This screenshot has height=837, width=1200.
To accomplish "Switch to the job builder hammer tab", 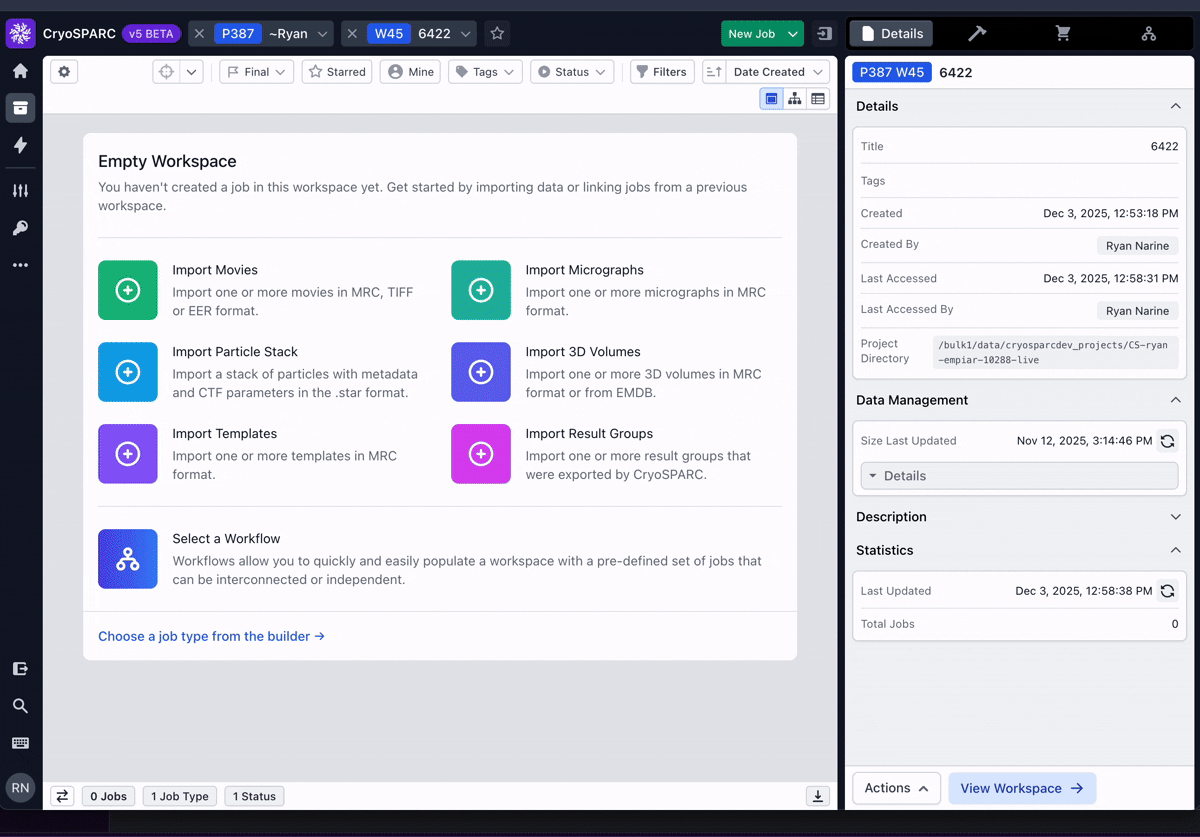I will (x=977, y=34).
